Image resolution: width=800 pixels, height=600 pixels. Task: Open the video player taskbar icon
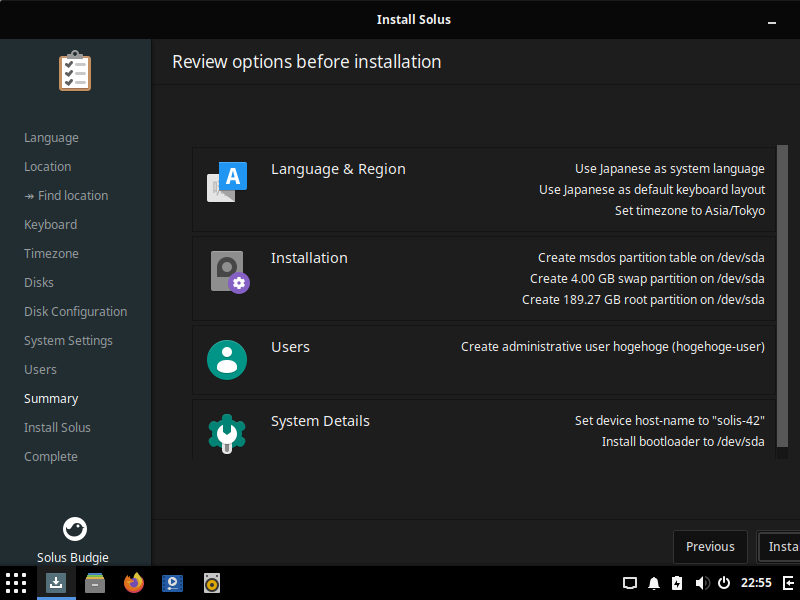click(172, 583)
